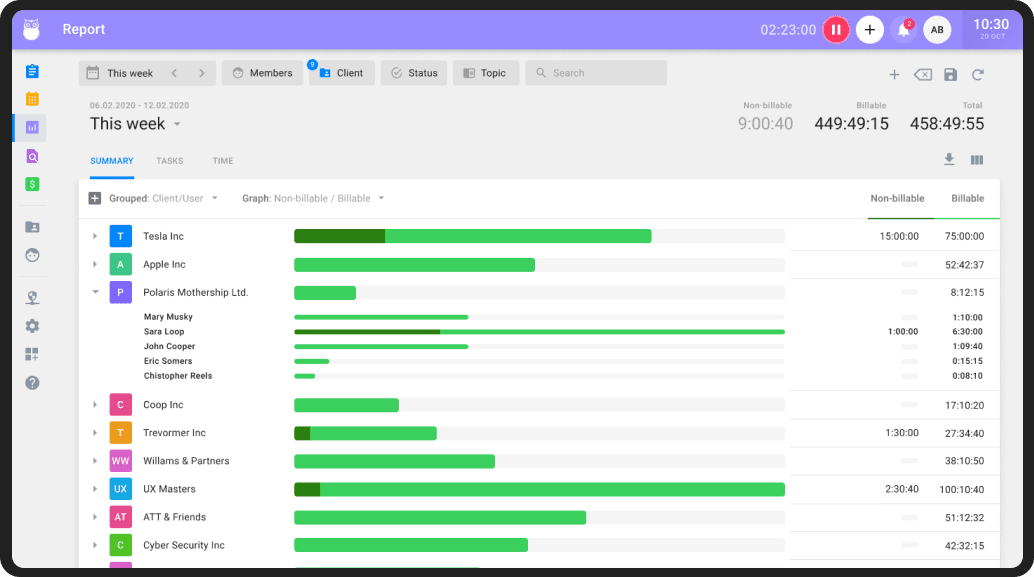Image resolution: width=1034 pixels, height=577 pixels.
Task: Open the settings gear in sidebar
Action: click(32, 326)
